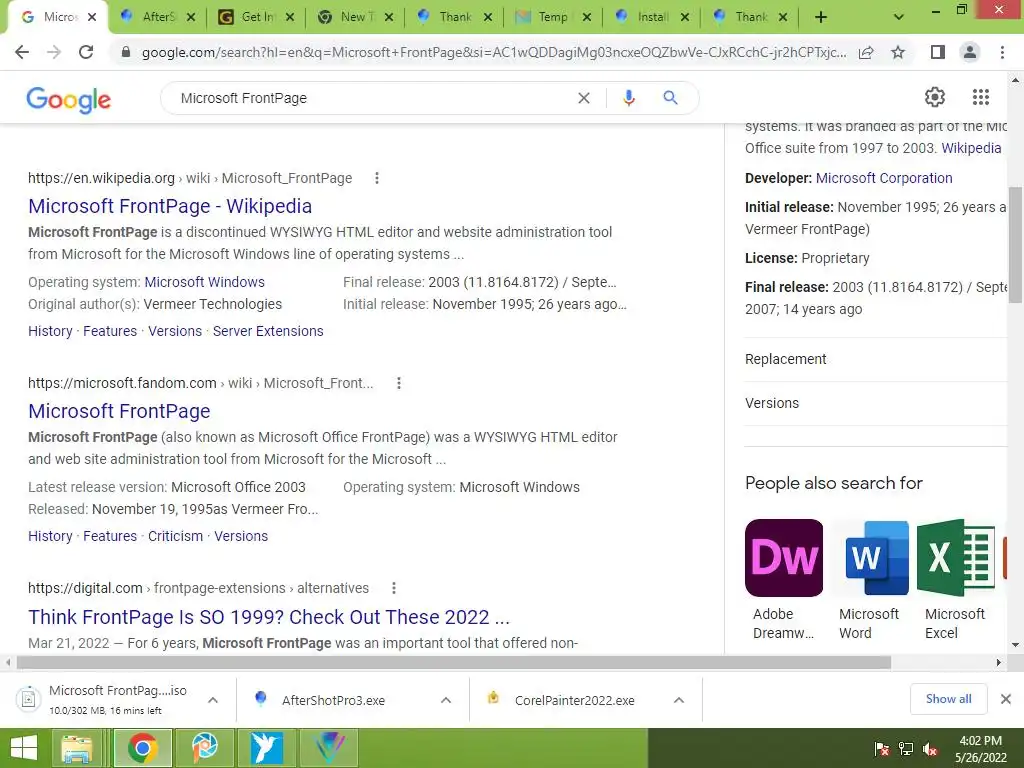The height and width of the screenshot is (768, 1024).
Task: Open the browser side panel
Action: (938, 52)
